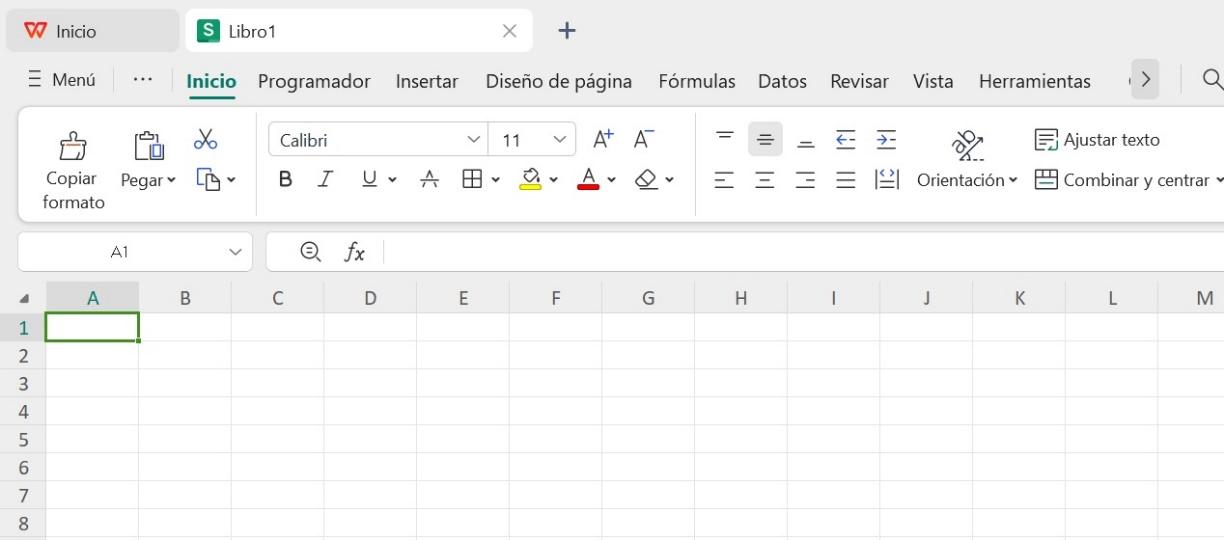1224x540 pixels.
Task: Open the Pegar dropdown arrow
Action: (171, 181)
